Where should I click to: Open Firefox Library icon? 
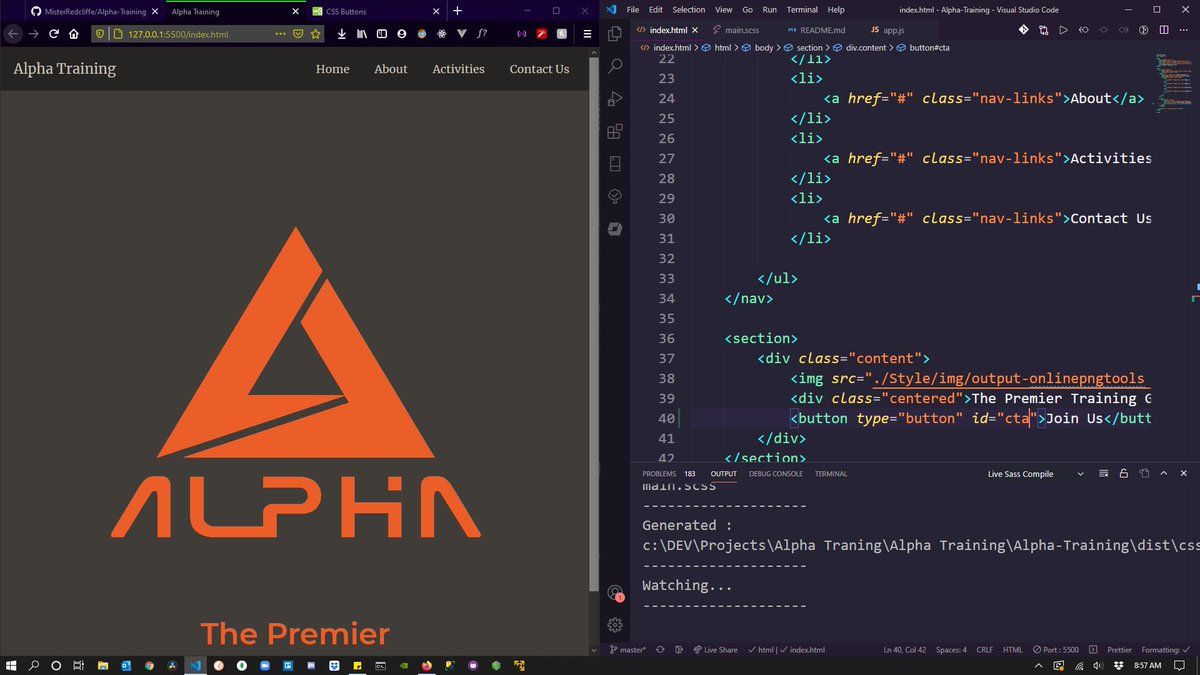point(361,33)
